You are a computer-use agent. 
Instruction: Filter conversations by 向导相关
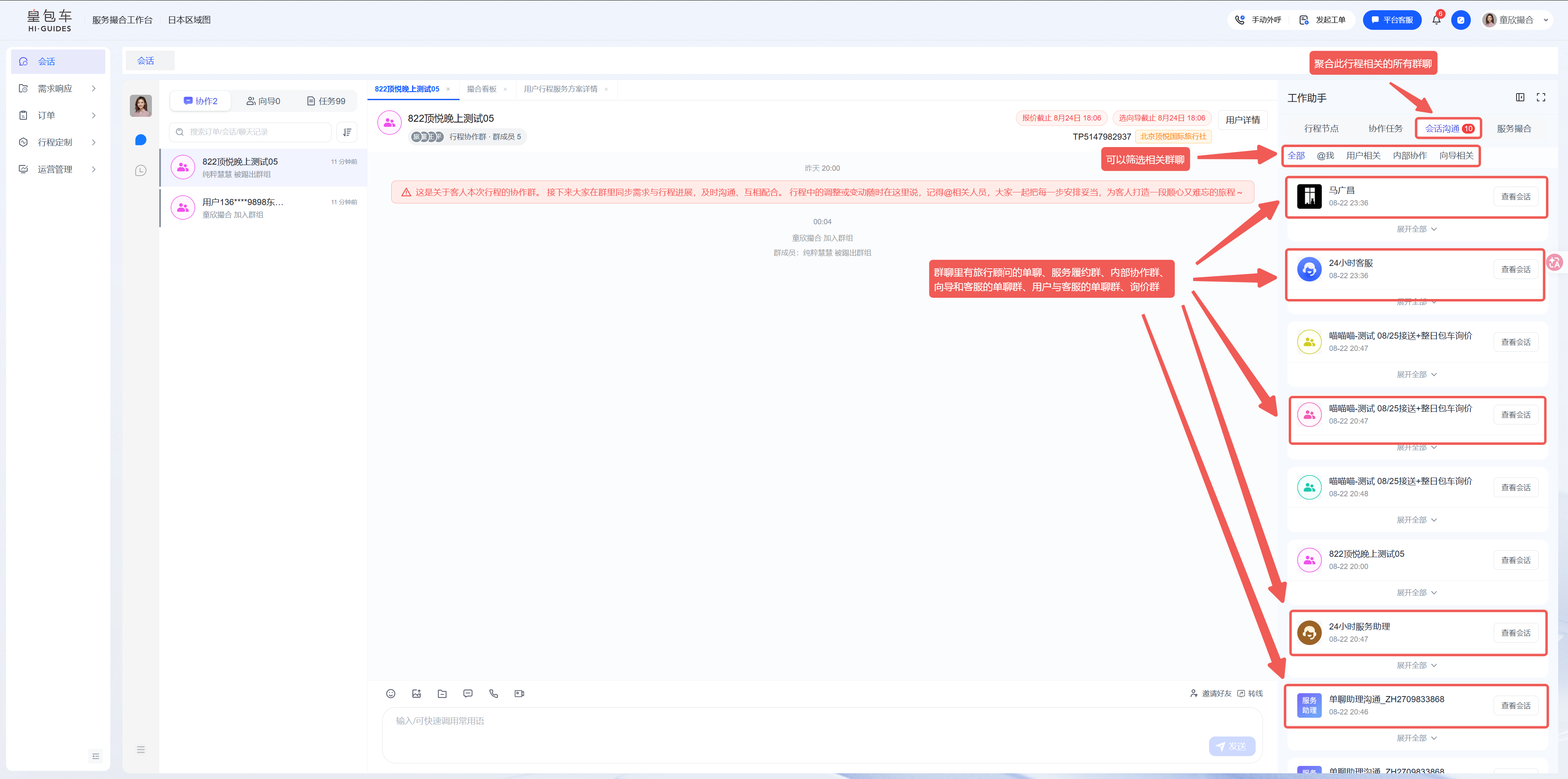tap(1456, 156)
